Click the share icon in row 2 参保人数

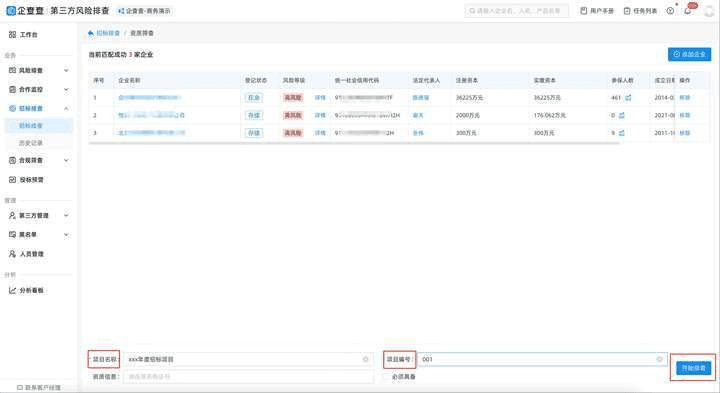(x=622, y=115)
